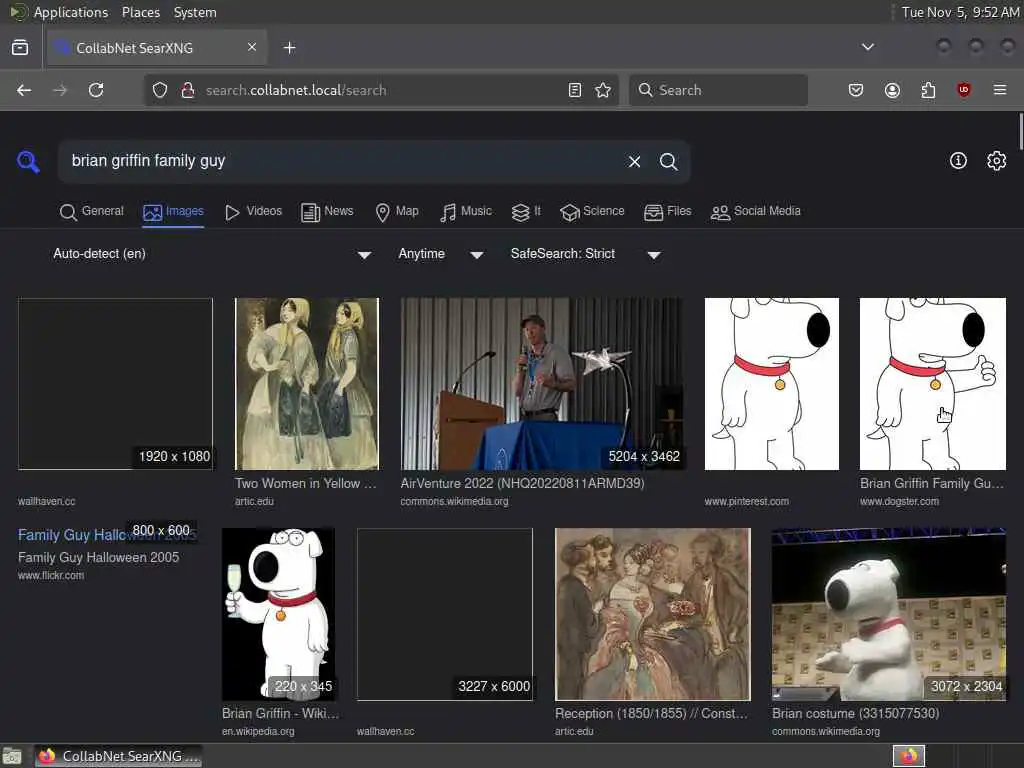Open the tracking protection shield icon
1024x768 pixels.
pyautogui.click(x=160, y=90)
